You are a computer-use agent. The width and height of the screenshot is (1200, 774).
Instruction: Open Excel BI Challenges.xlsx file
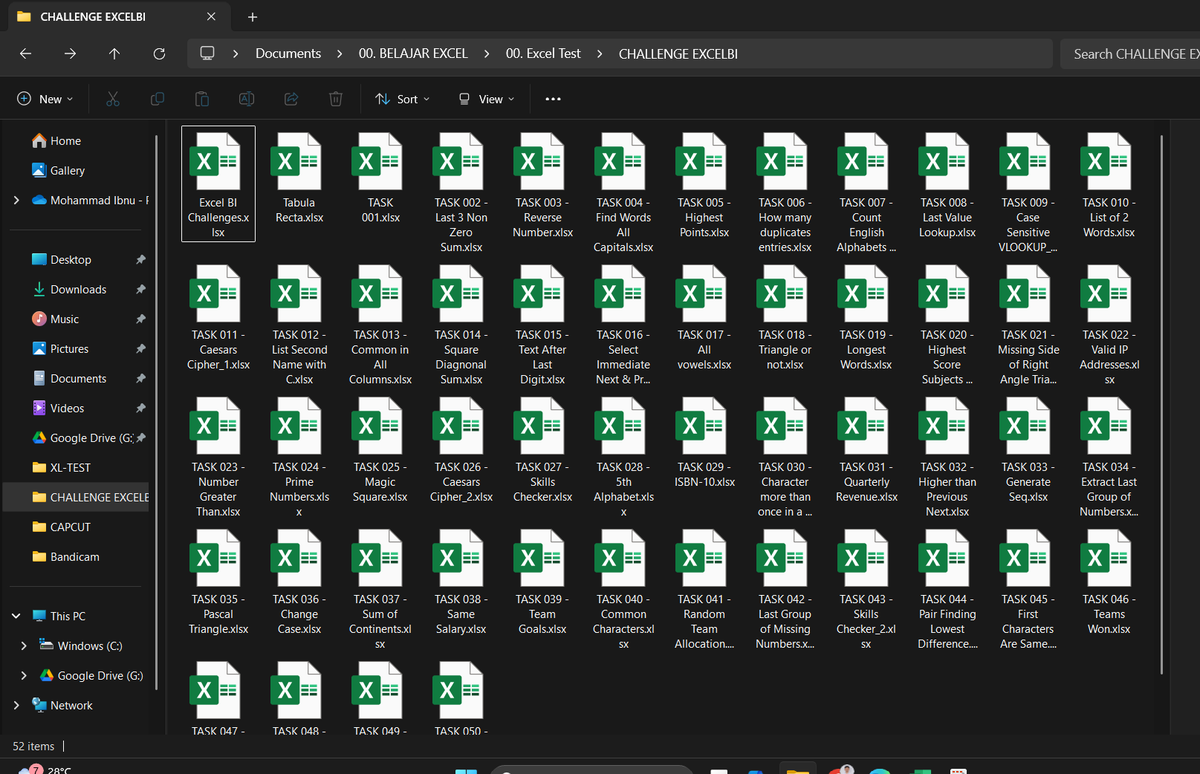pos(218,184)
